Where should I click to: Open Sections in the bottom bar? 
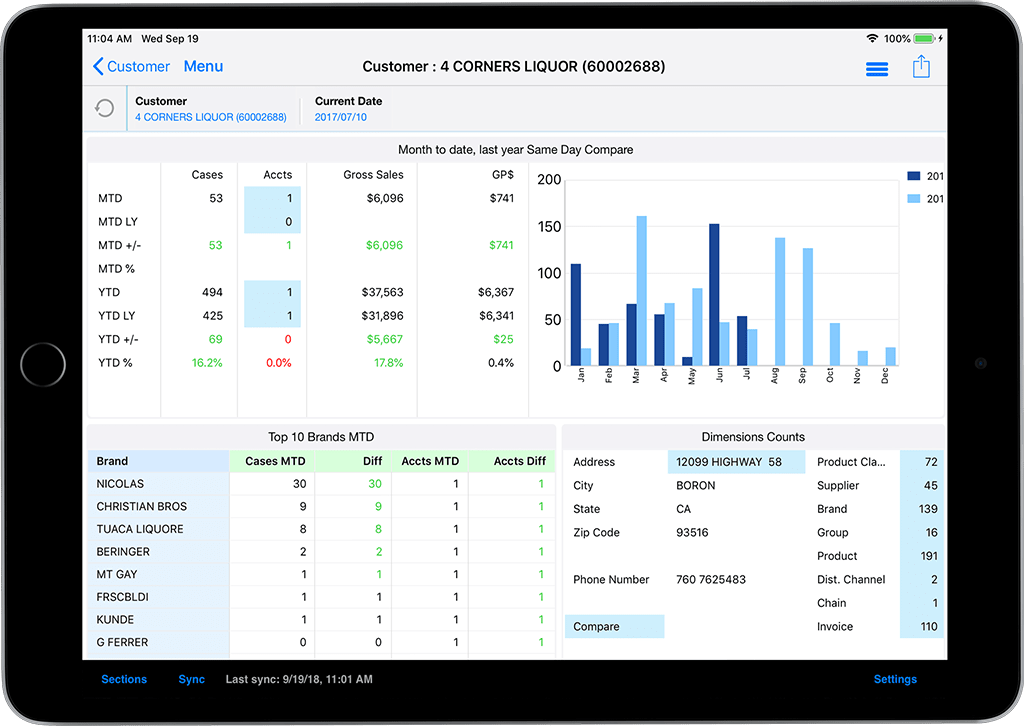[124, 679]
